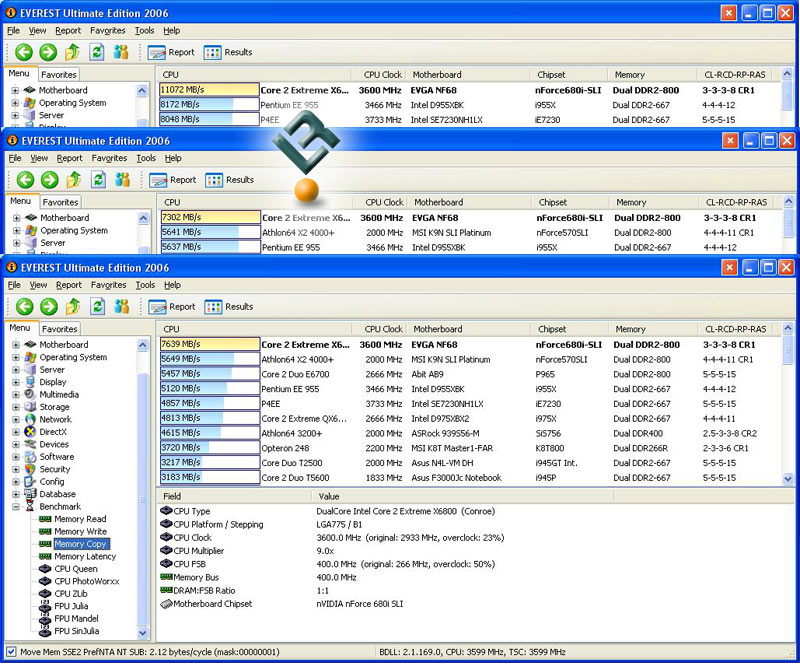Open FPU Mandel benchmark
This screenshot has width=800, height=666.
click(77, 619)
